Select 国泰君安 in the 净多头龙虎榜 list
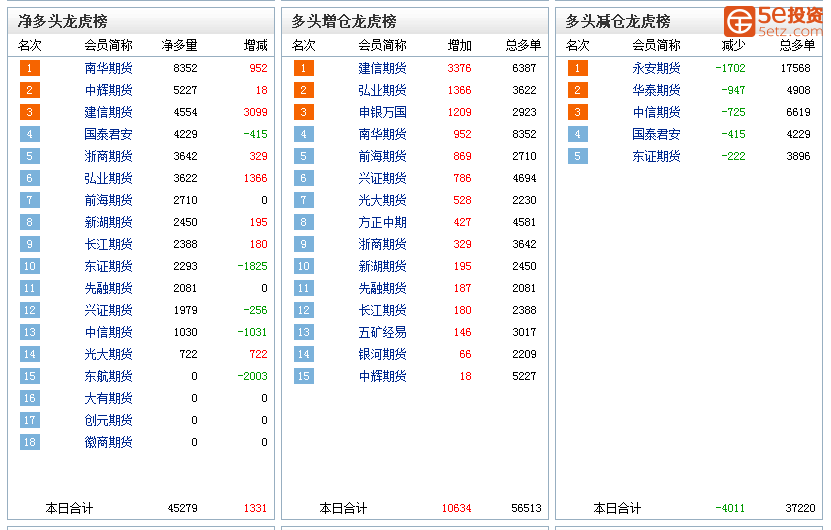 click(x=109, y=134)
